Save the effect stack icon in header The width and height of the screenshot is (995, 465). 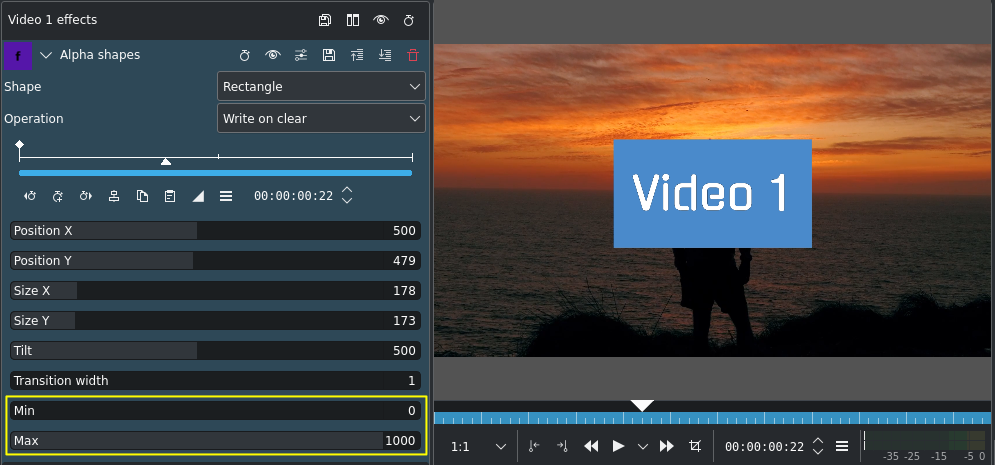click(325, 20)
